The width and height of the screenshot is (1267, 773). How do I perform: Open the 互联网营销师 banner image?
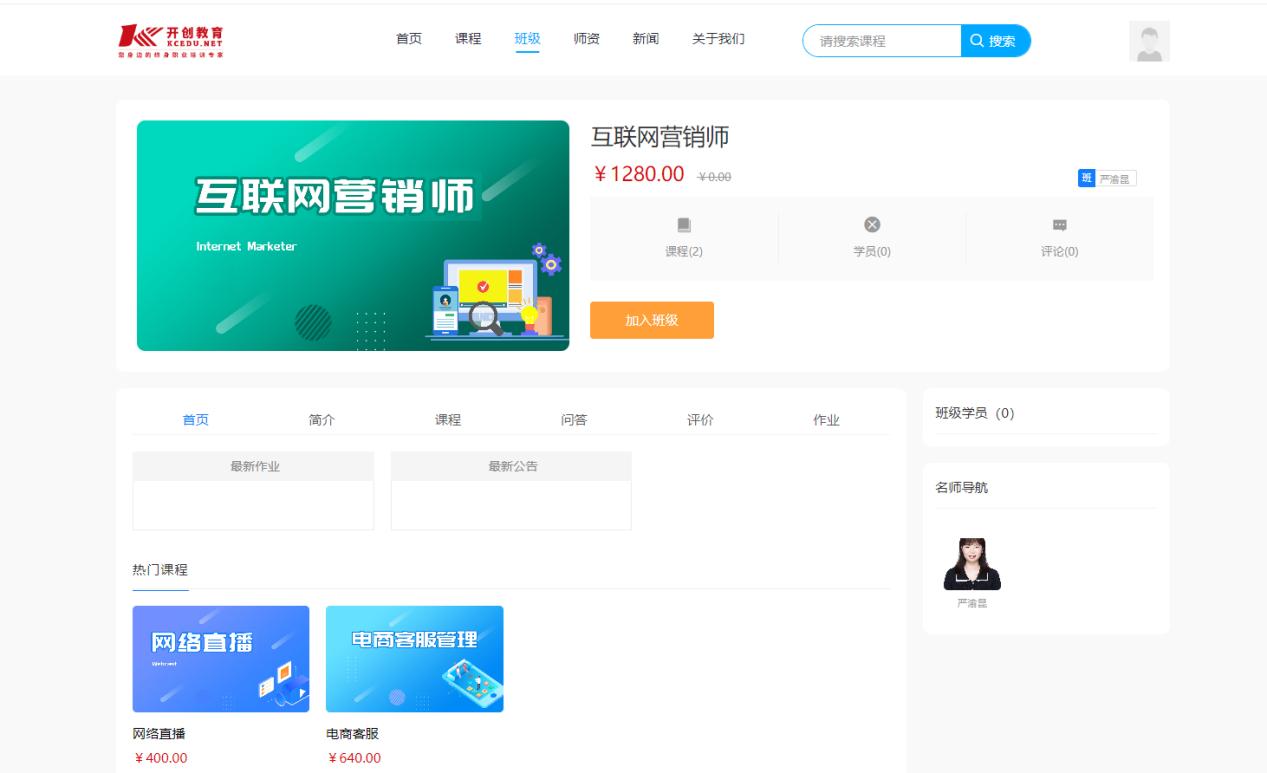click(x=353, y=236)
